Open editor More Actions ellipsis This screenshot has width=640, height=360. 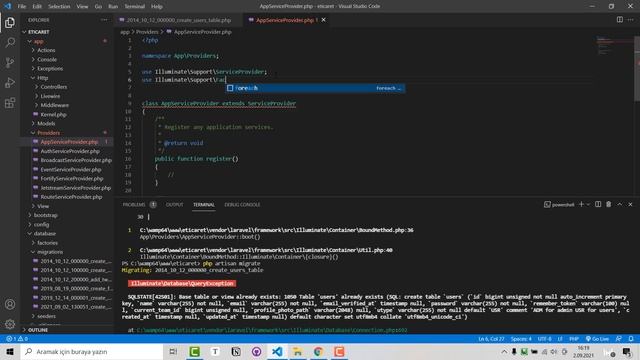(x=631, y=20)
